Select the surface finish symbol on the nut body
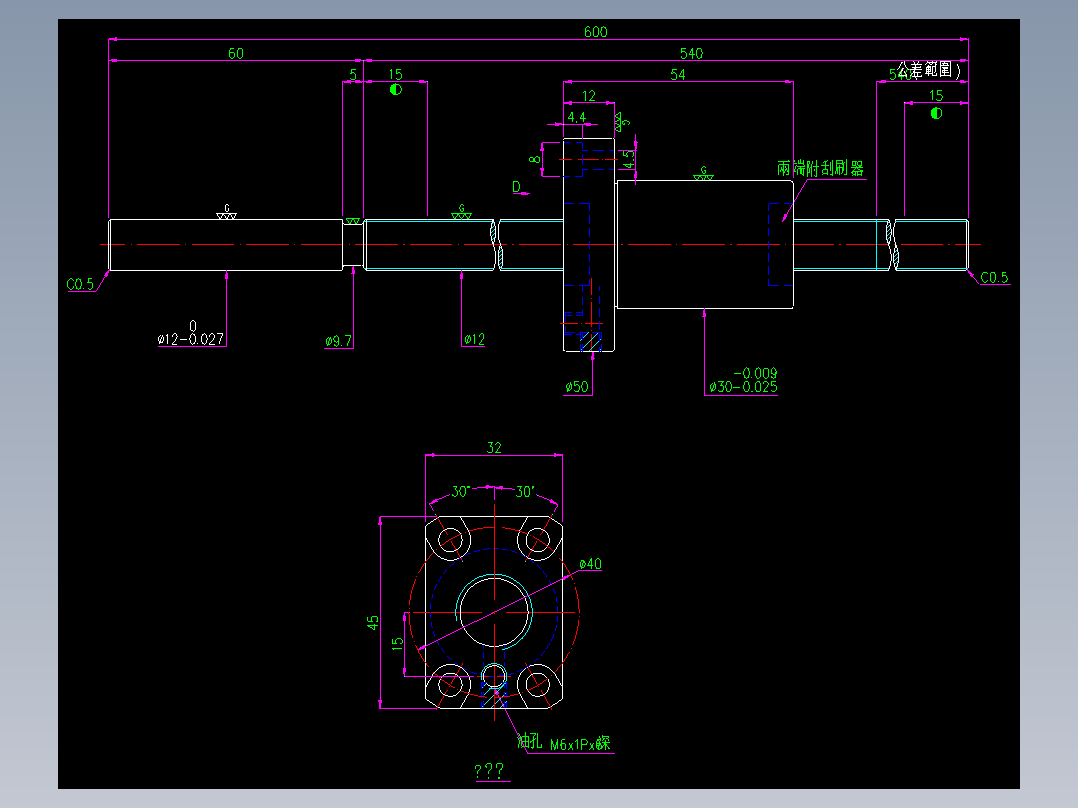This screenshot has height=808, width=1078. 703,173
